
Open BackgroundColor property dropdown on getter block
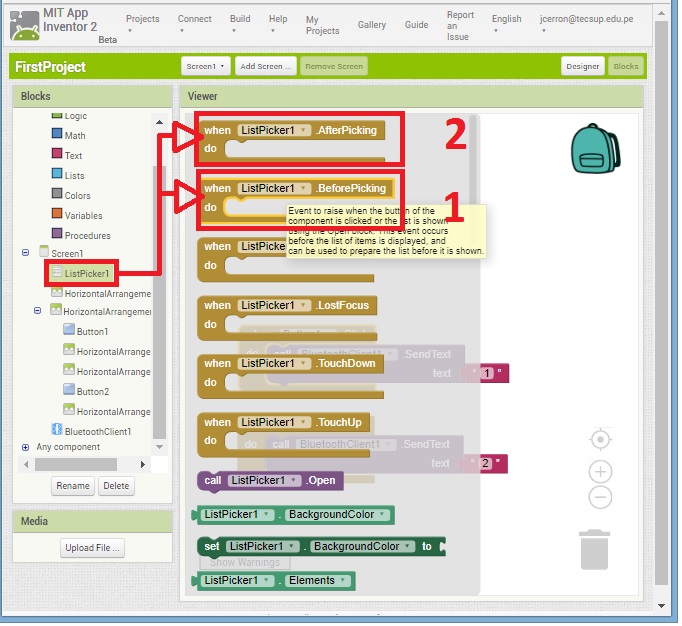click(x=337, y=515)
